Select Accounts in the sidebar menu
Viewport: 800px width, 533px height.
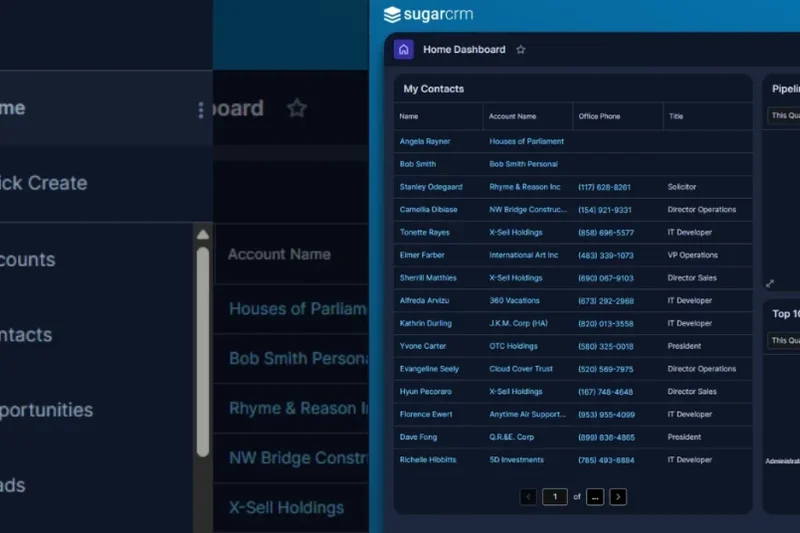(28, 259)
